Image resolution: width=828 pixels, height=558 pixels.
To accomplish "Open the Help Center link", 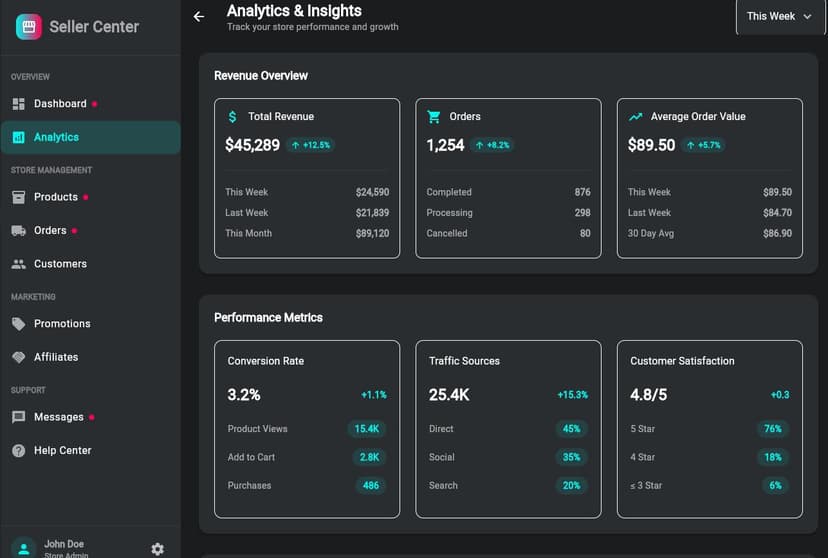I will [x=62, y=451].
